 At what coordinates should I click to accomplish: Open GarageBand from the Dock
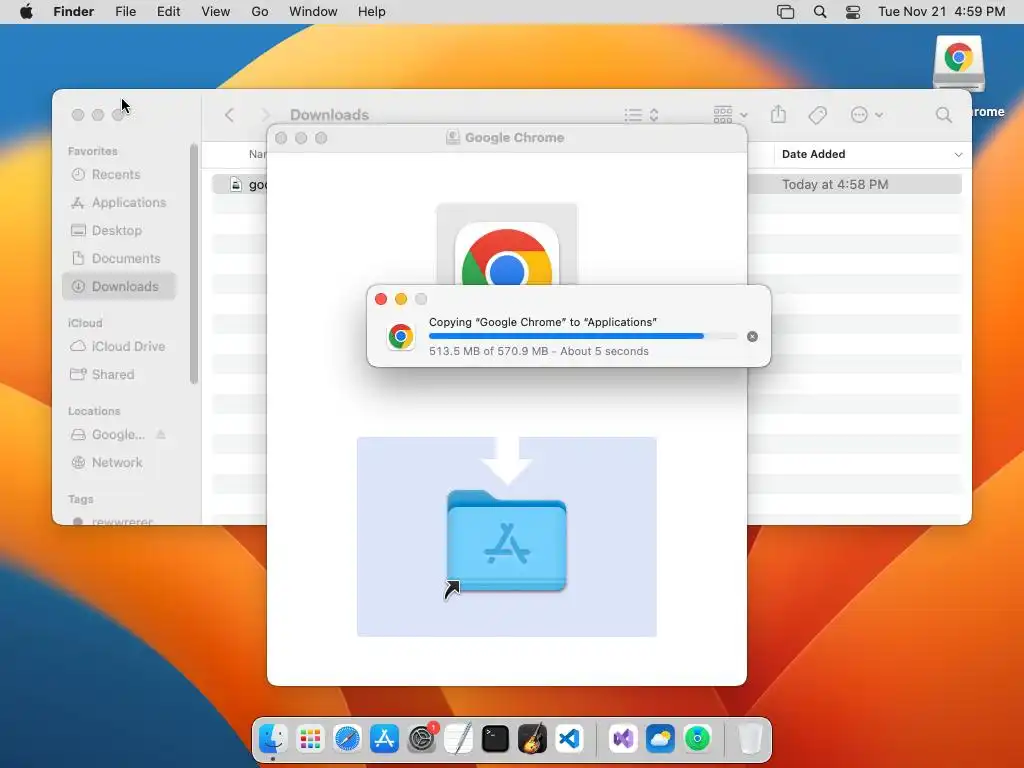click(532, 739)
